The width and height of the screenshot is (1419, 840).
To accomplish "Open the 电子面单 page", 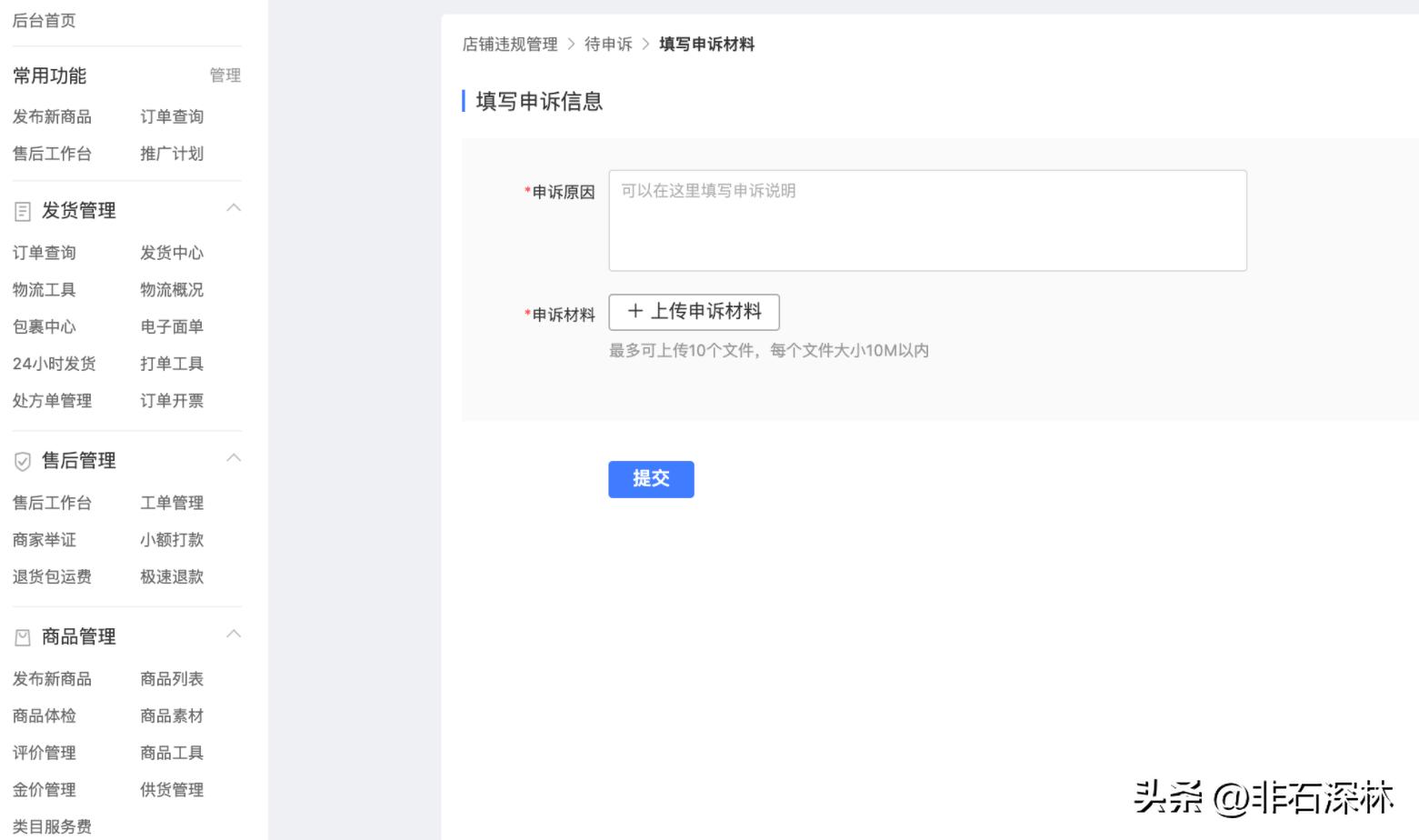I will click(x=172, y=326).
